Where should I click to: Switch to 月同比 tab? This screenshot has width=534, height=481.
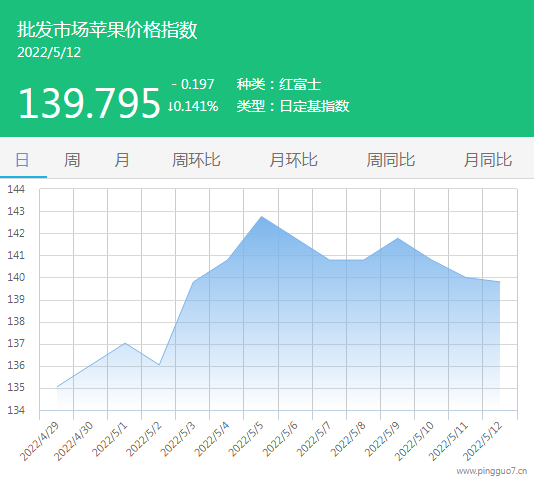(488, 160)
